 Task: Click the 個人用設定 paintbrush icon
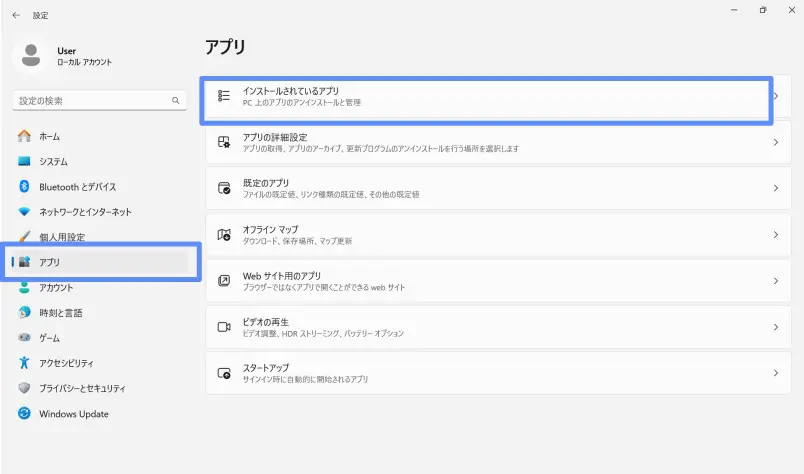point(24,236)
